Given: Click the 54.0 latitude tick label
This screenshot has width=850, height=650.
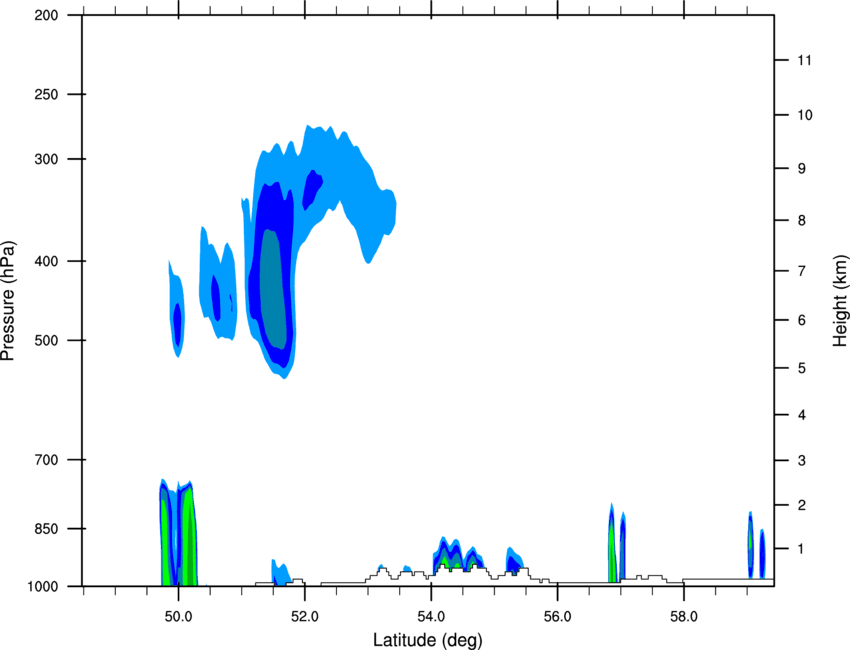Looking at the screenshot, I should (431, 617).
